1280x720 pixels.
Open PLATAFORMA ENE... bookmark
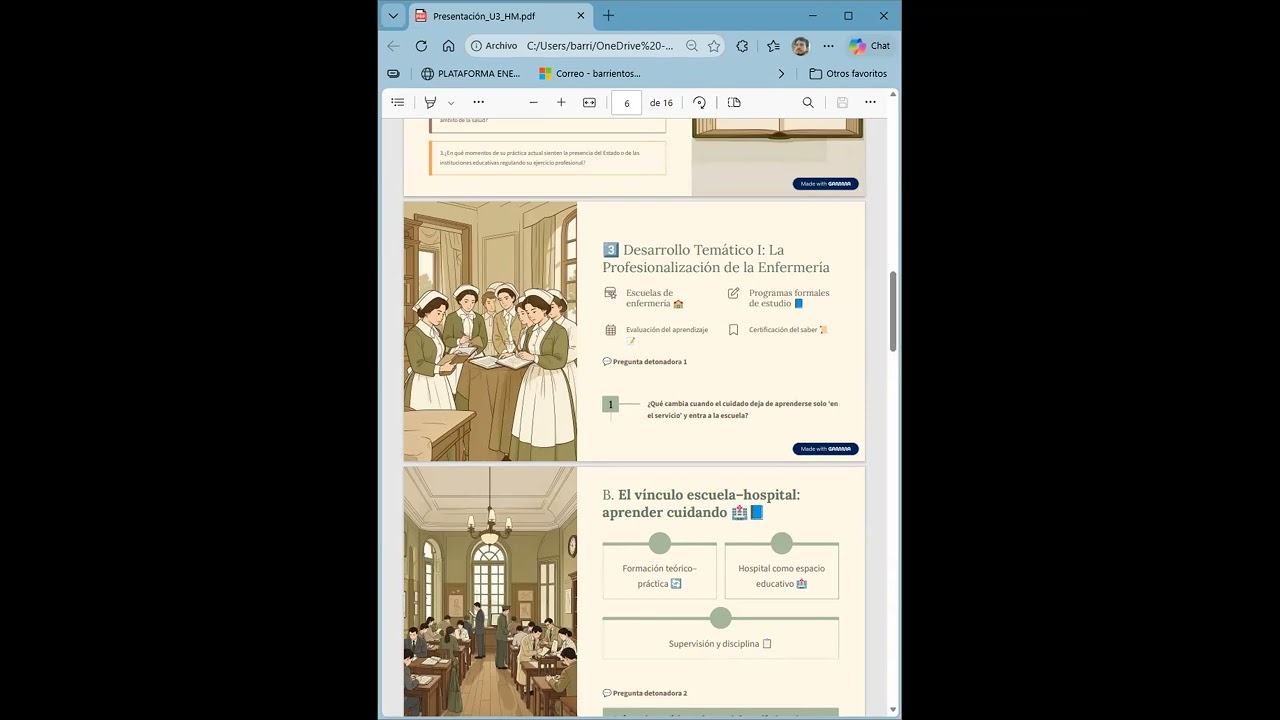coord(471,74)
